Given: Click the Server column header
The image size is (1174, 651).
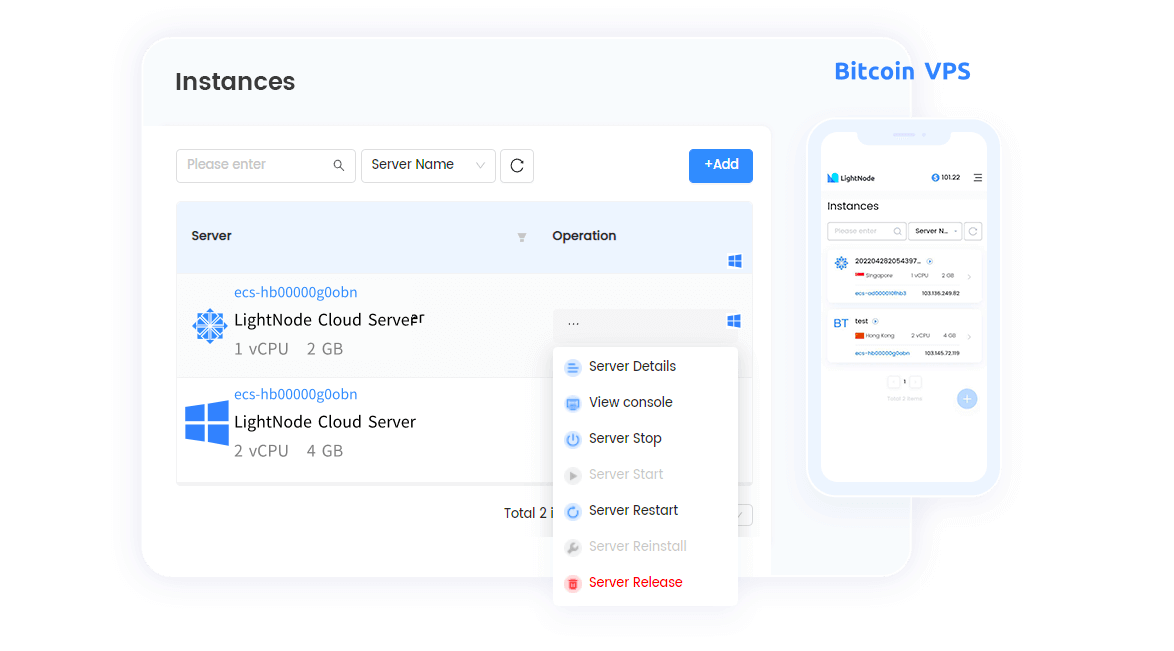Looking at the screenshot, I should 211,236.
